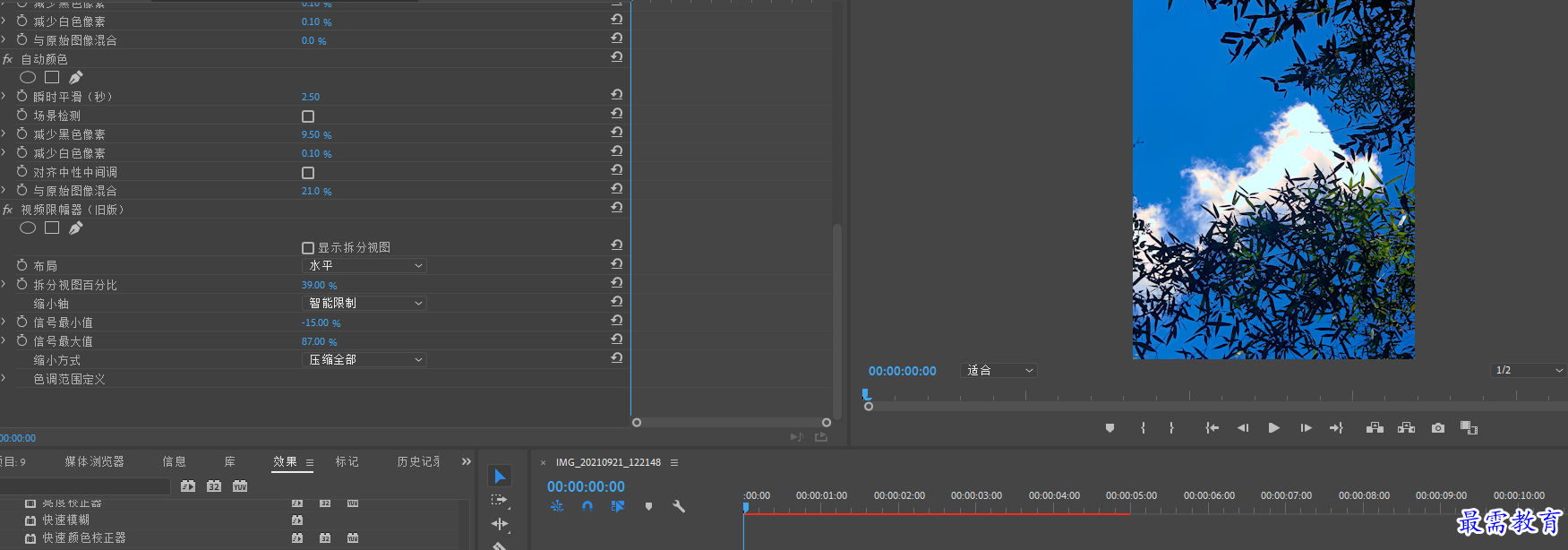Switch to 信息 tab
Viewport: 1568px width, 550px height.
[x=174, y=462]
